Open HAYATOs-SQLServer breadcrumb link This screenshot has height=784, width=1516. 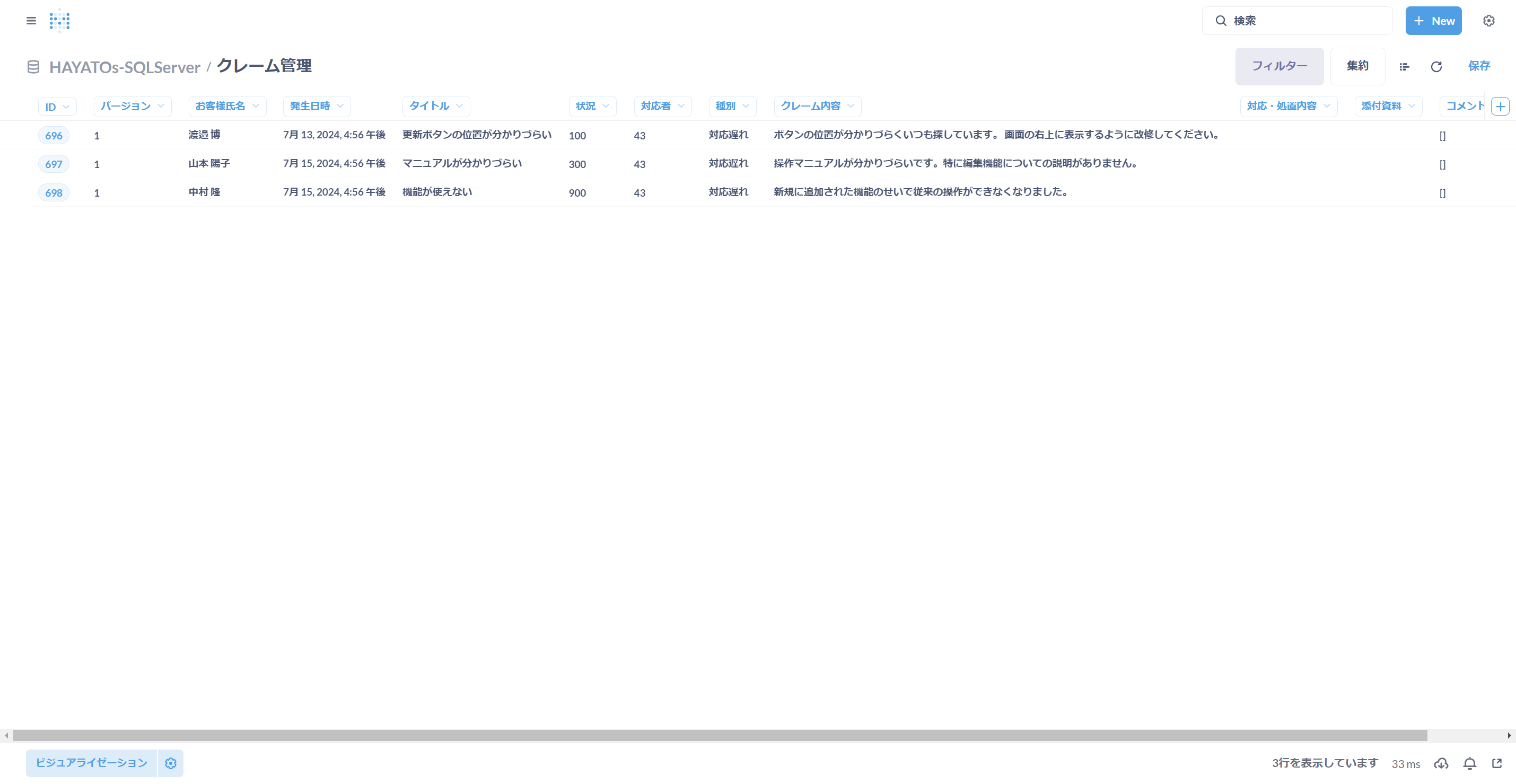[124, 67]
